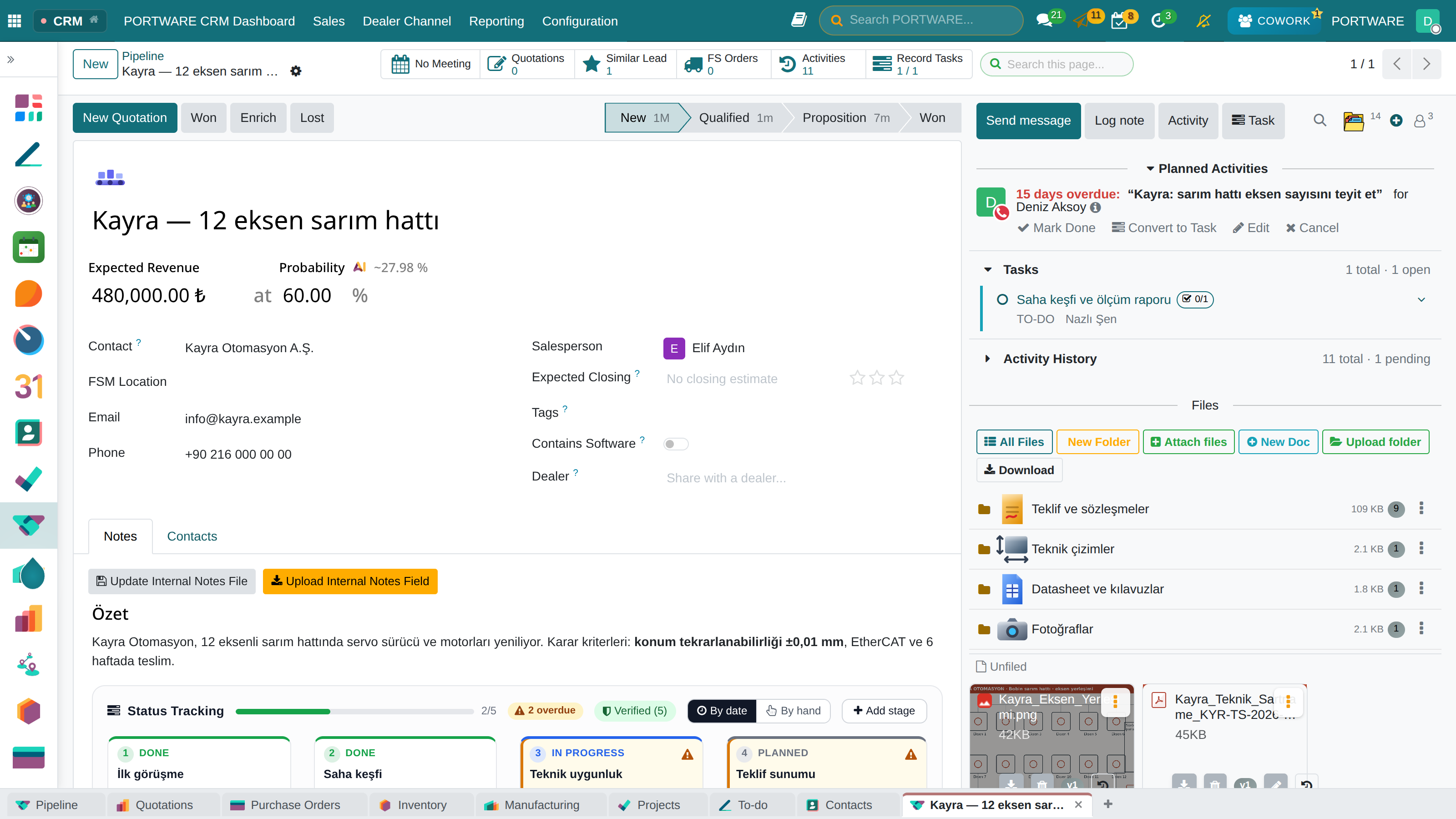Image resolution: width=1456 pixels, height=819 pixels.
Task: Open the Dealer Channel menu
Action: 406,21
